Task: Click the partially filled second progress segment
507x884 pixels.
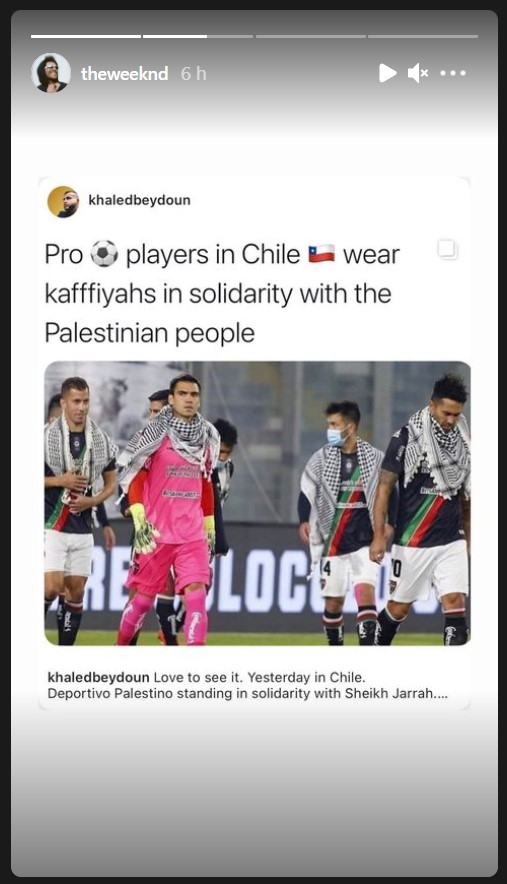Action: pyautogui.click(x=197, y=36)
